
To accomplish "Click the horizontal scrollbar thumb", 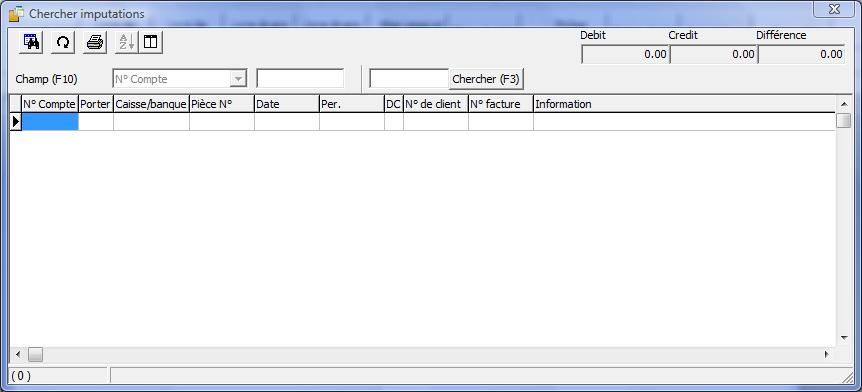I will coord(35,355).
